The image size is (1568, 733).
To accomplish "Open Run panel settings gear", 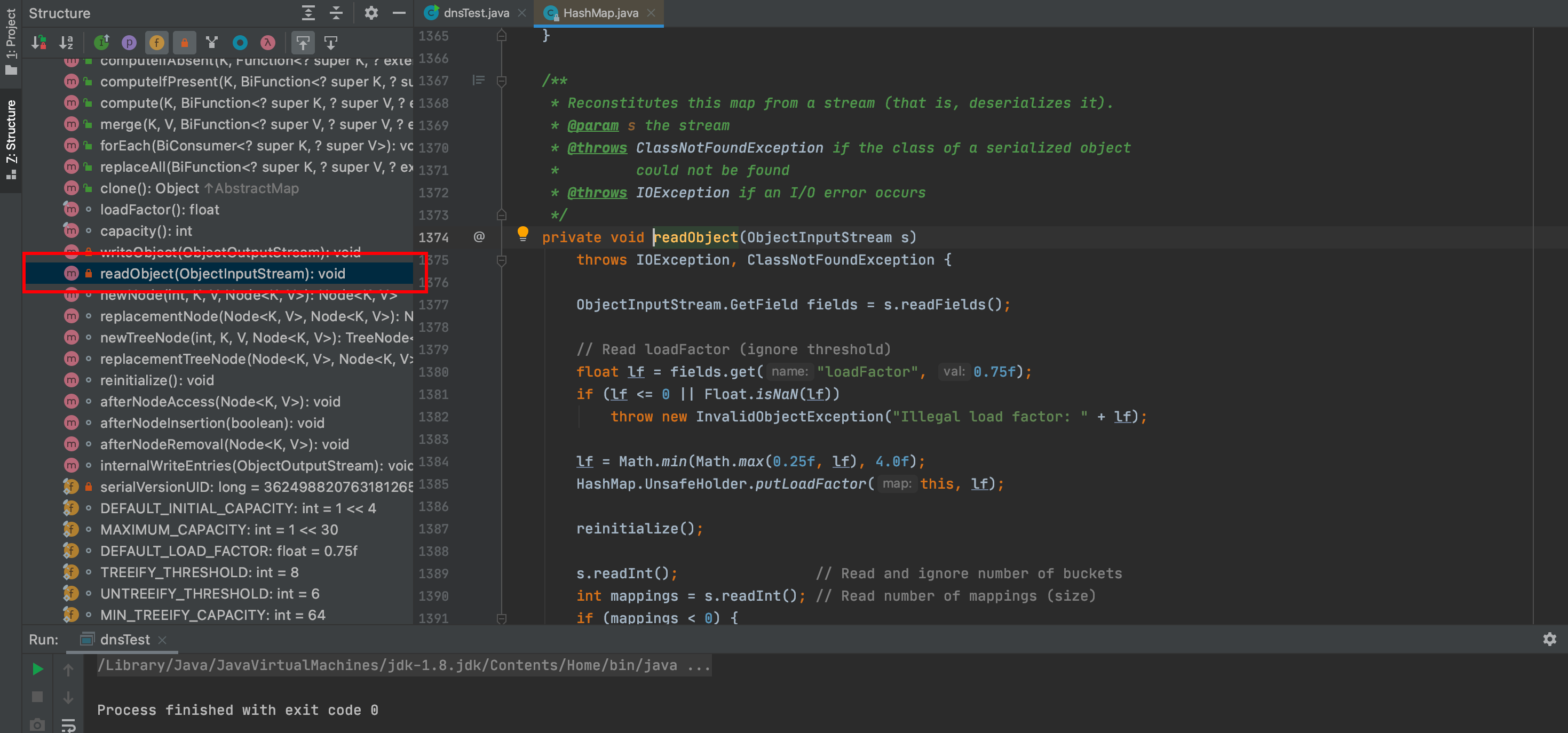I will tap(1549, 639).
